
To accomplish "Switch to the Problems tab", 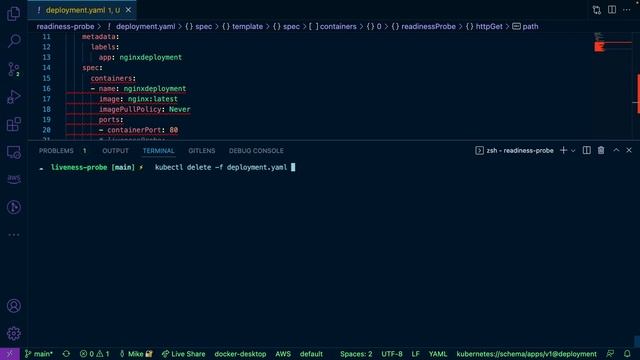I will pos(56,151).
